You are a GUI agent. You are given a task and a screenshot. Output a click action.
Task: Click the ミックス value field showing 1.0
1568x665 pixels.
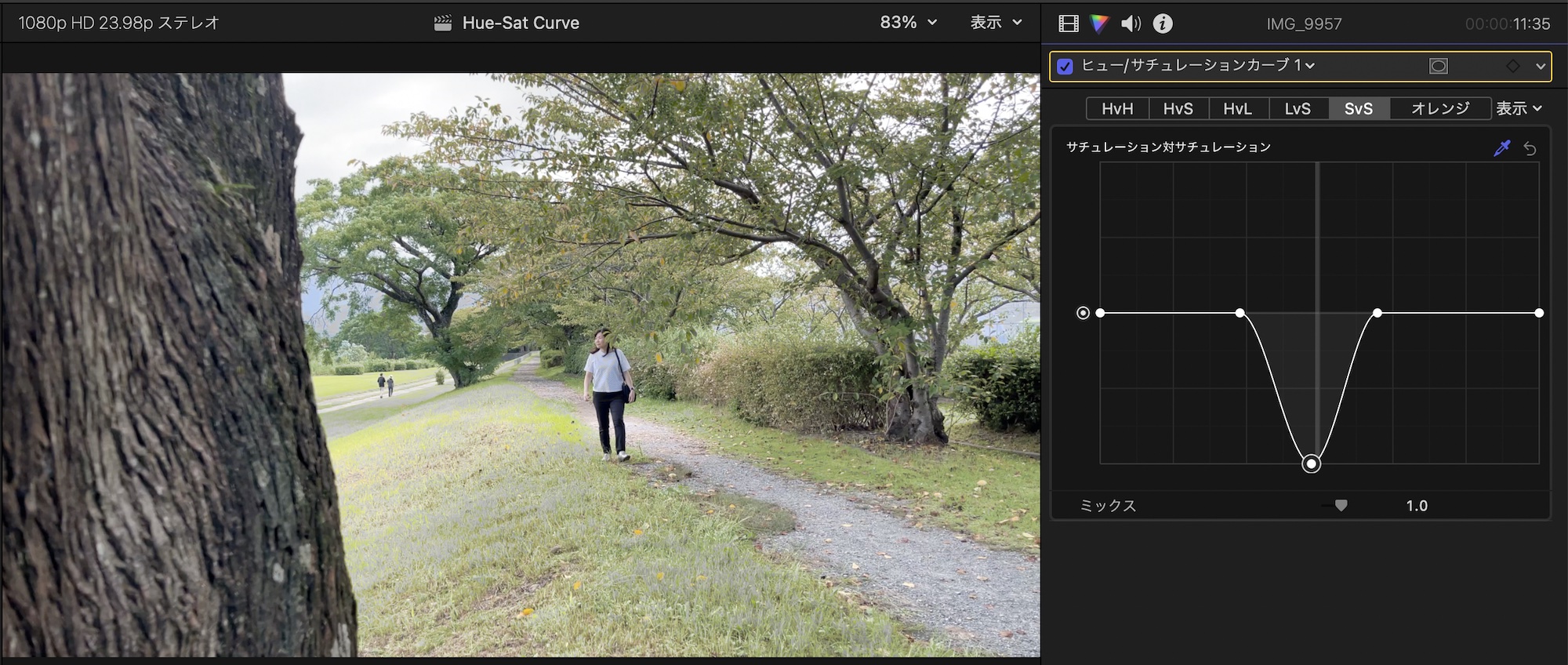click(1417, 506)
